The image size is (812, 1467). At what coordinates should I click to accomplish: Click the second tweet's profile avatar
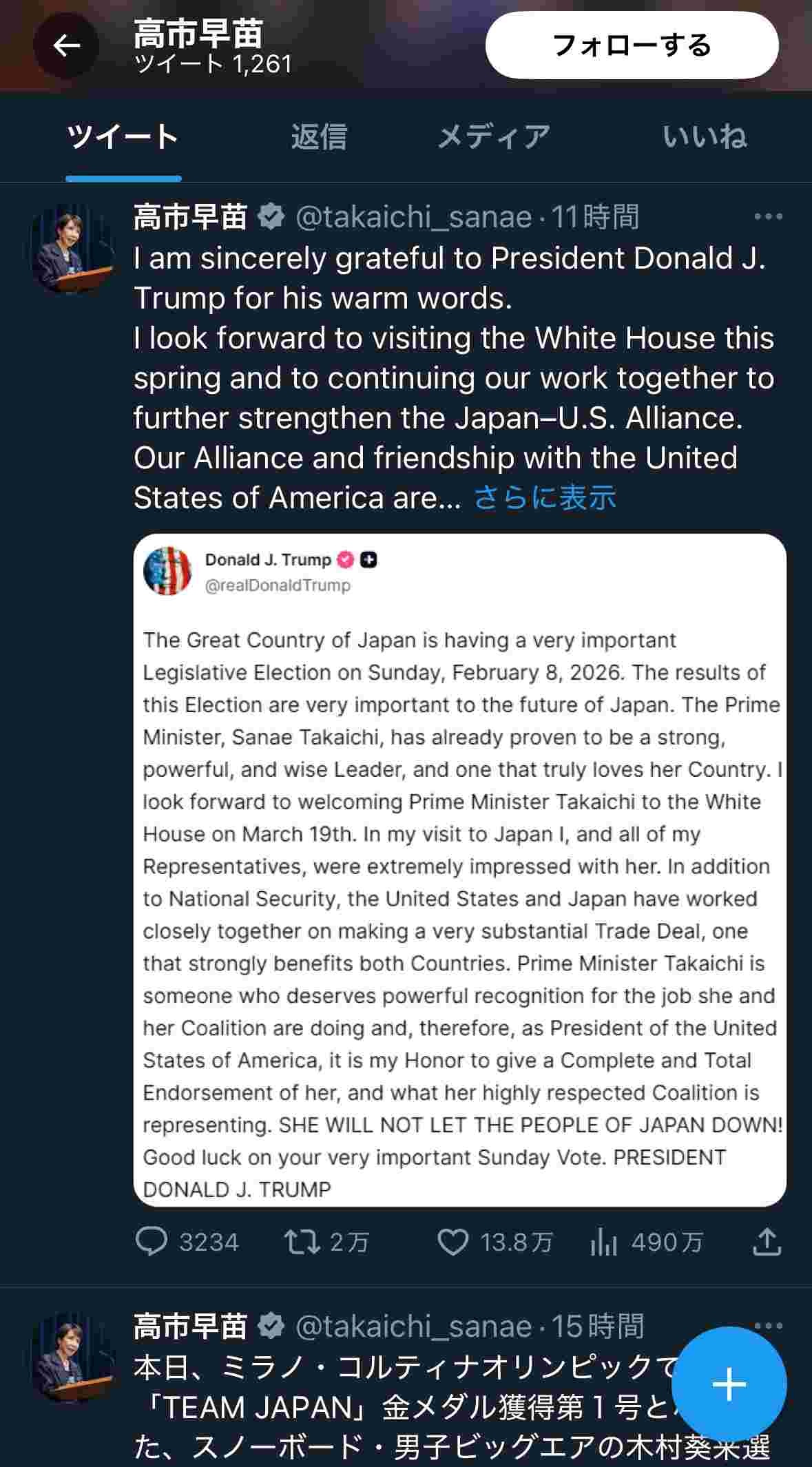click(72, 1358)
